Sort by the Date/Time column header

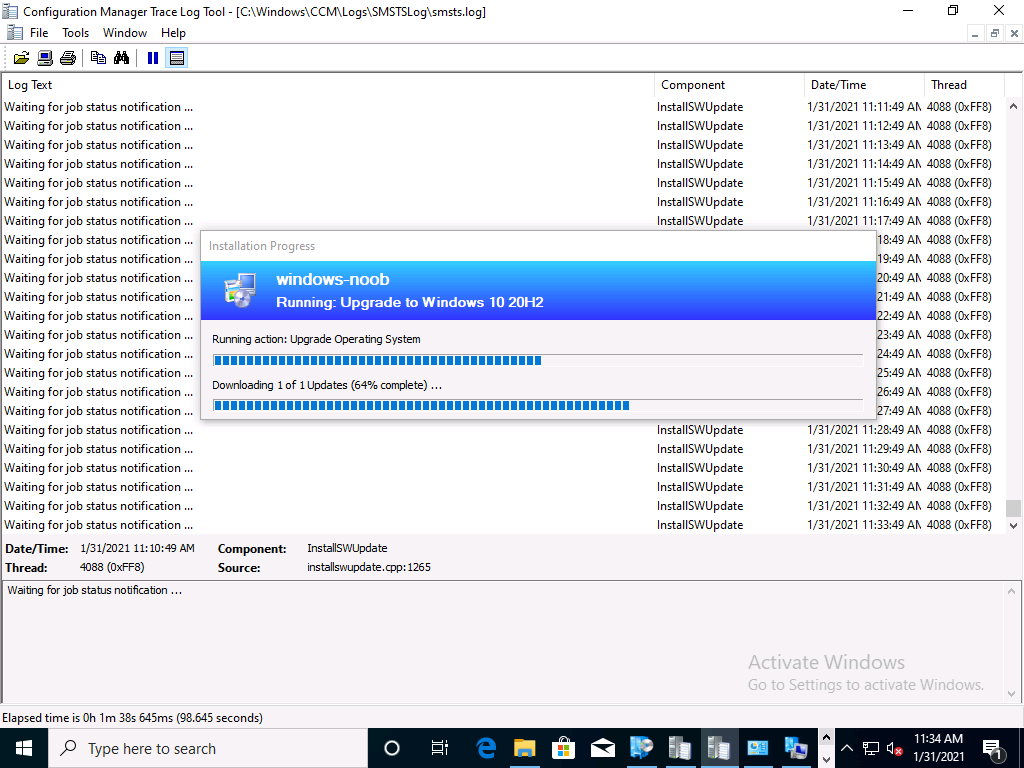pyautogui.click(x=865, y=85)
